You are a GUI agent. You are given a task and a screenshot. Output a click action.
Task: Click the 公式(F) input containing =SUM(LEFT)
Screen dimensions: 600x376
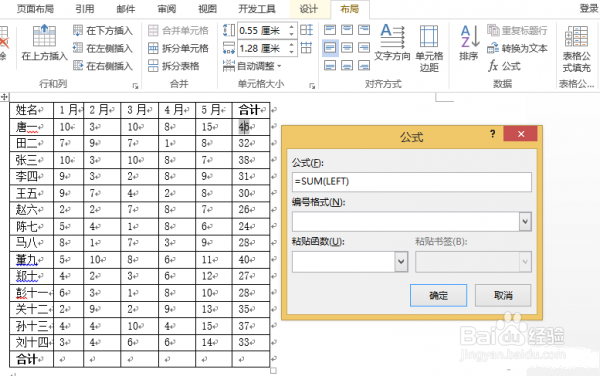coord(411,181)
